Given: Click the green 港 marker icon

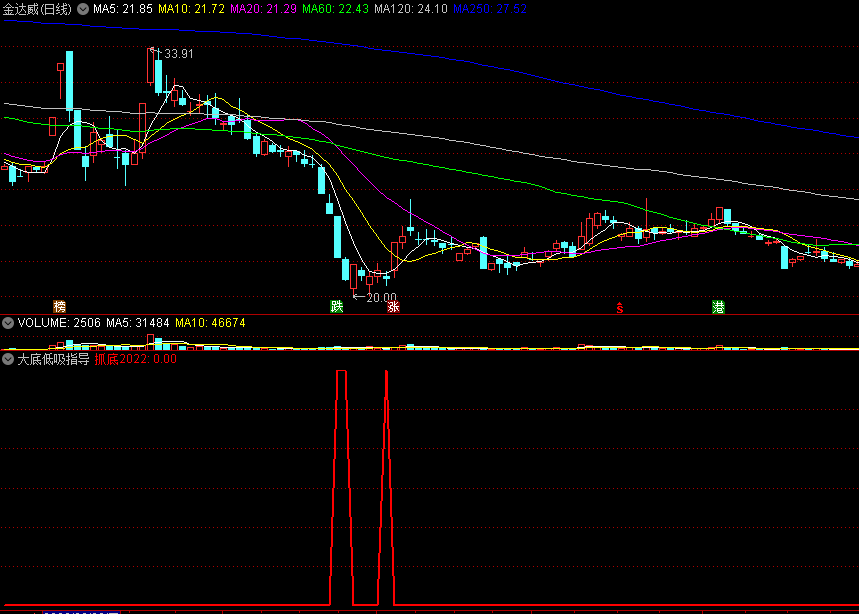Looking at the screenshot, I should (x=718, y=307).
